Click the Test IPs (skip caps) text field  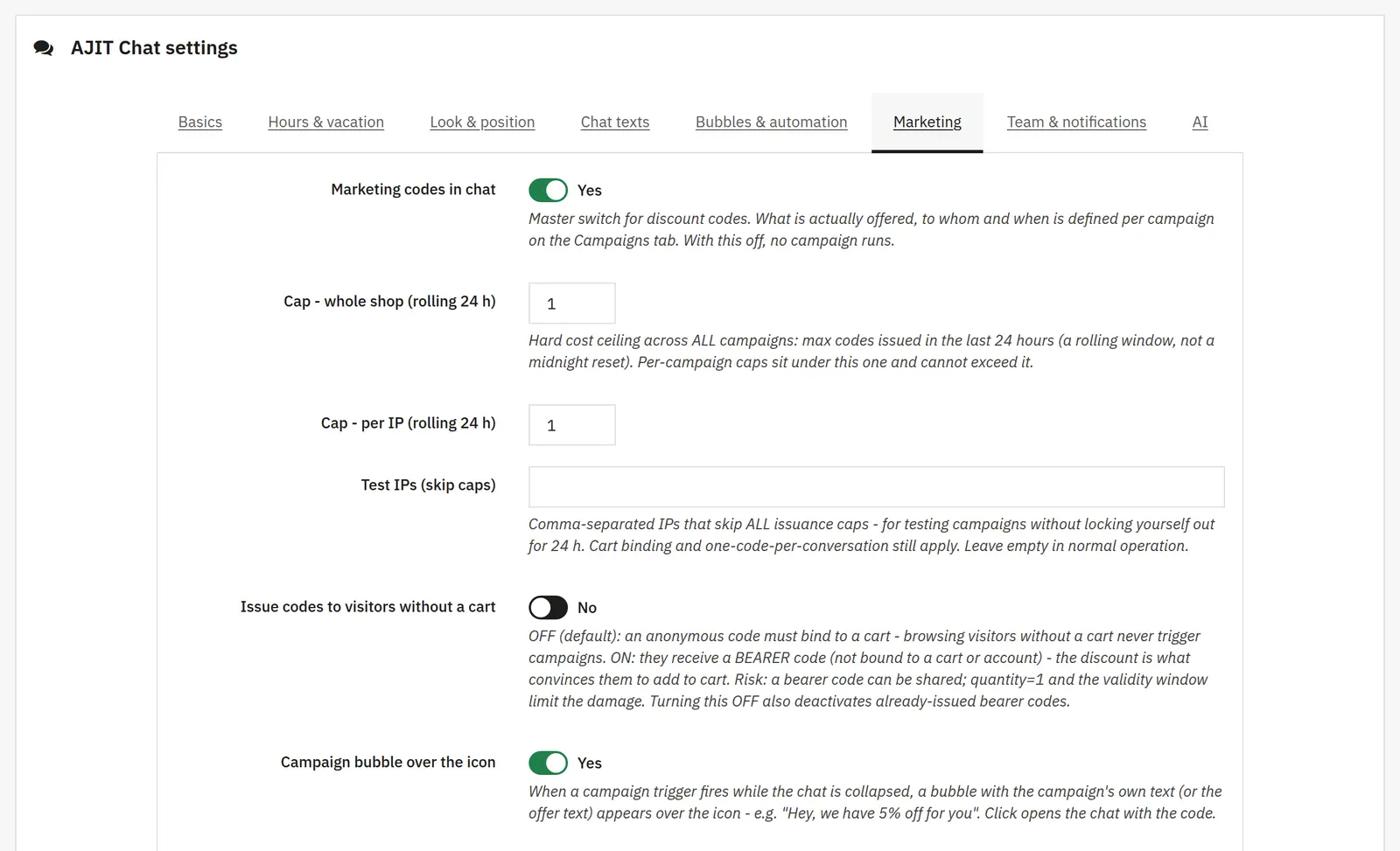pos(877,487)
